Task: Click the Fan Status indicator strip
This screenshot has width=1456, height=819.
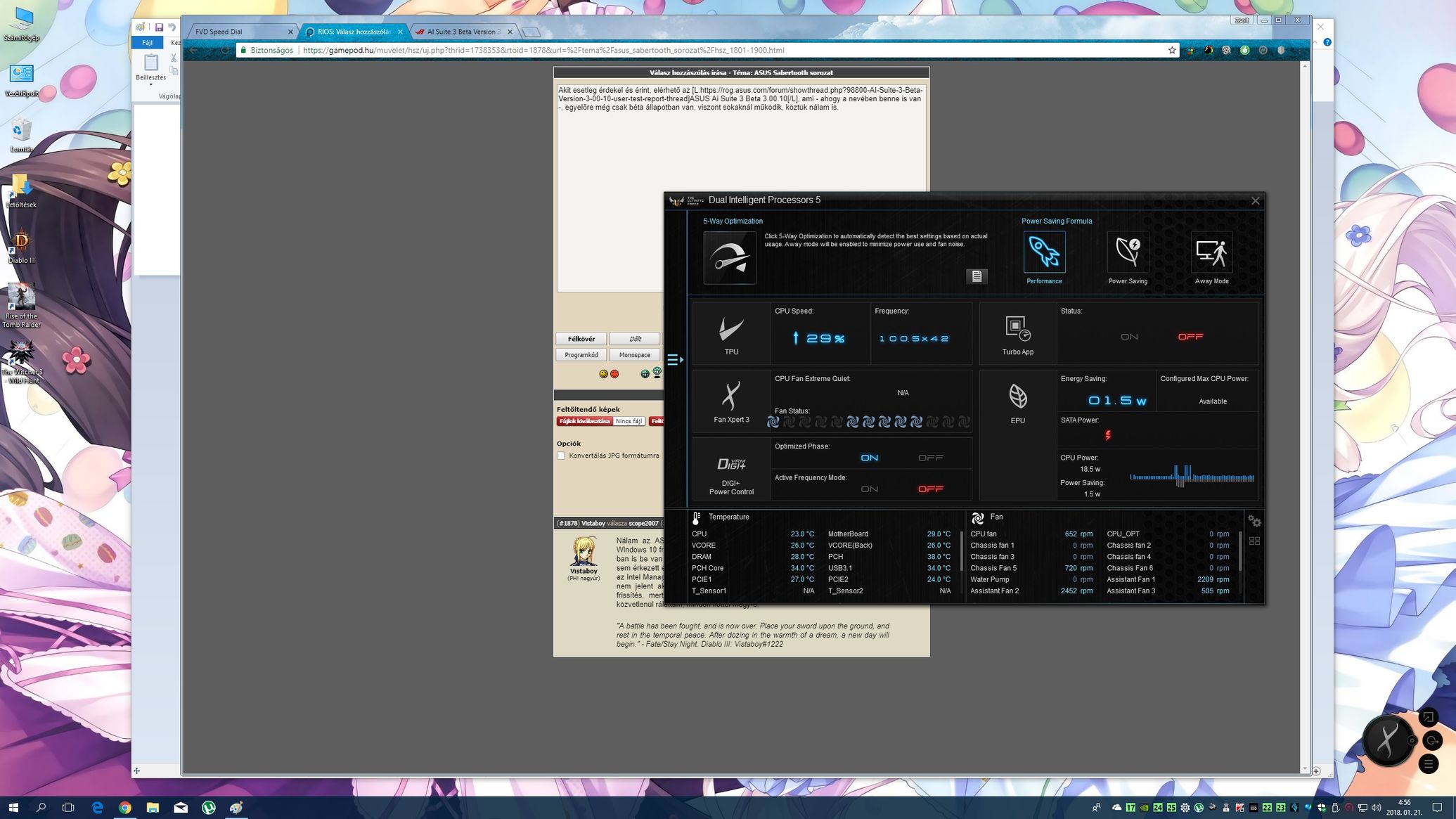Action: point(868,422)
